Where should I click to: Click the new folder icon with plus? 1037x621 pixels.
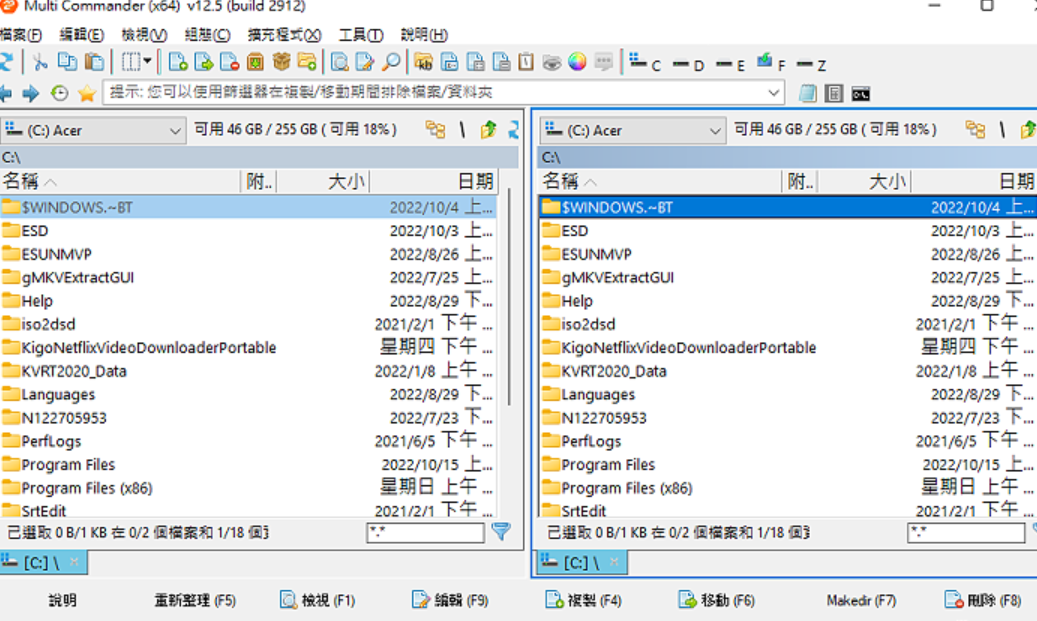click(x=307, y=62)
